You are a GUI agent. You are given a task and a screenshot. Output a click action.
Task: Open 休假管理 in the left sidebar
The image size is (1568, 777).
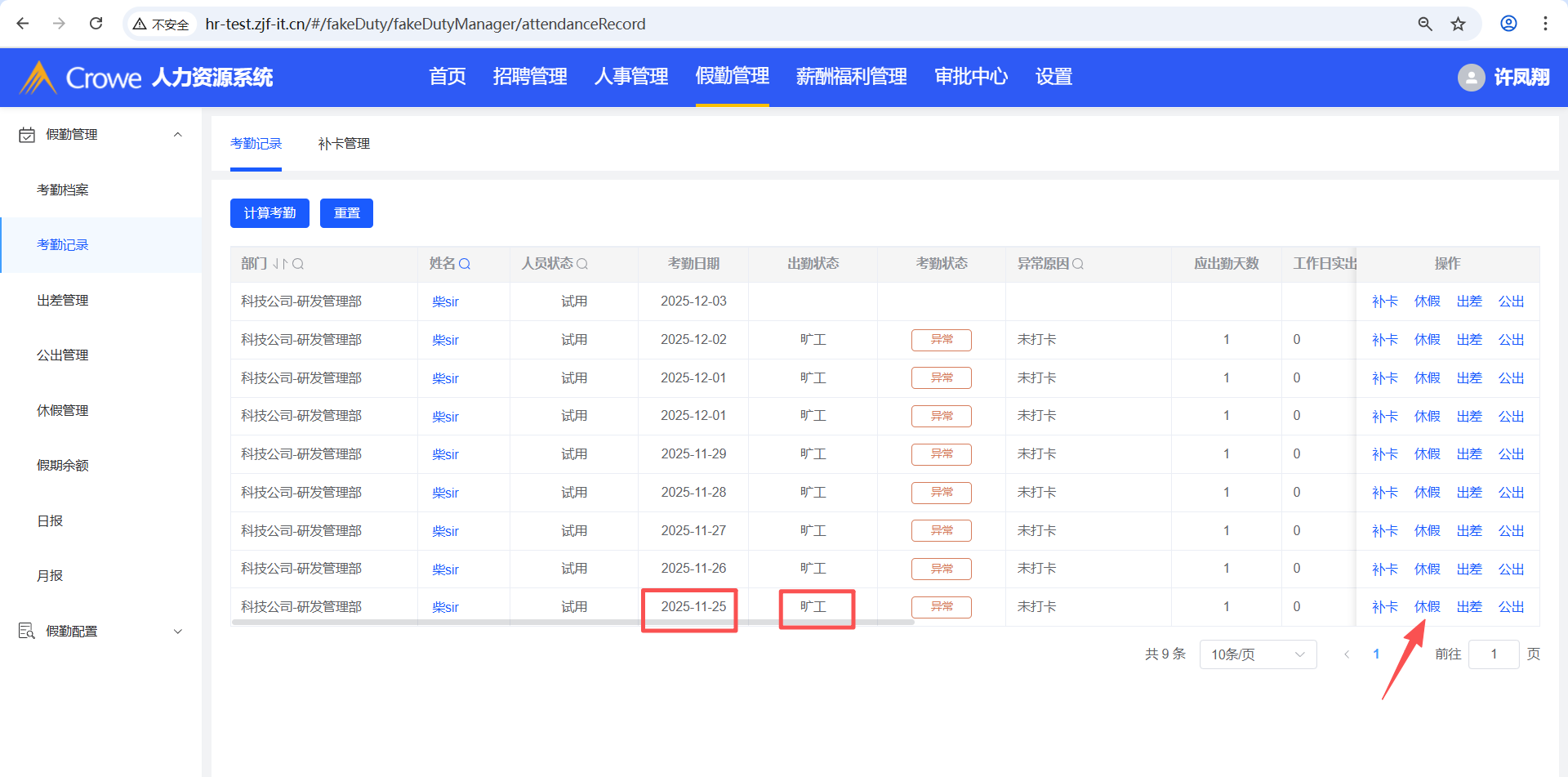[x=63, y=410]
